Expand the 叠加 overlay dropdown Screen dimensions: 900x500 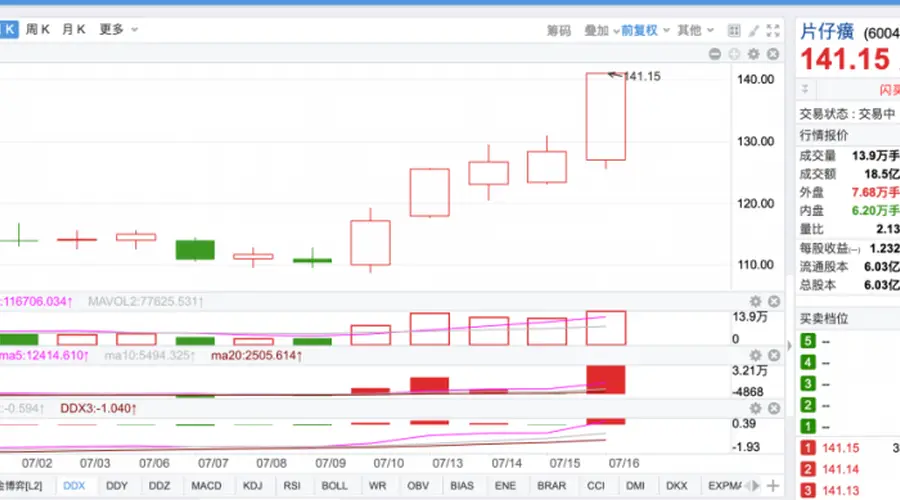click(601, 30)
